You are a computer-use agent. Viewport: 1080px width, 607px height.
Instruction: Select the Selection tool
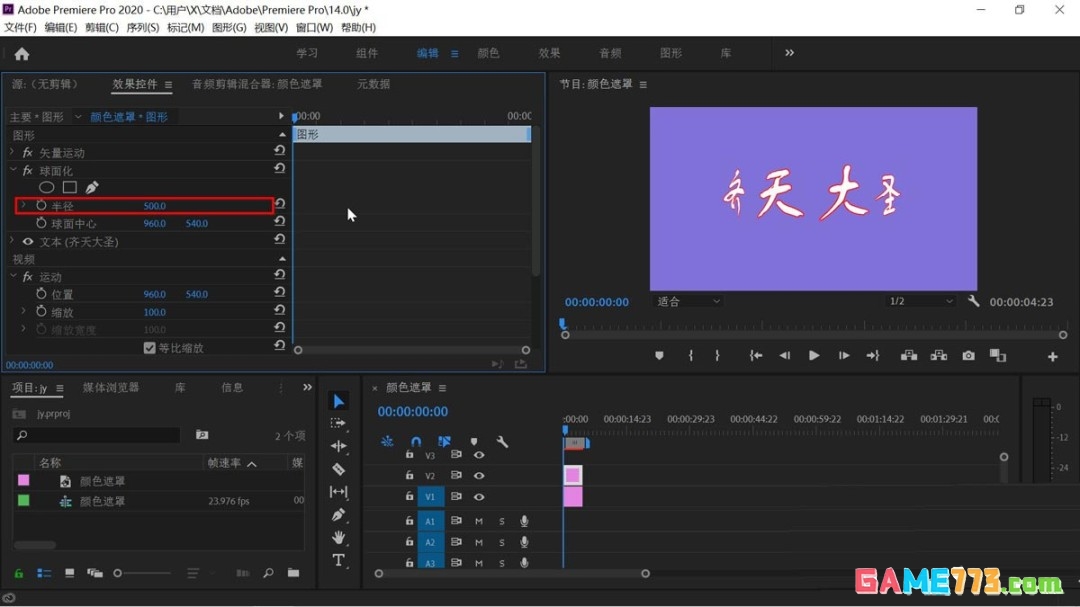click(338, 400)
